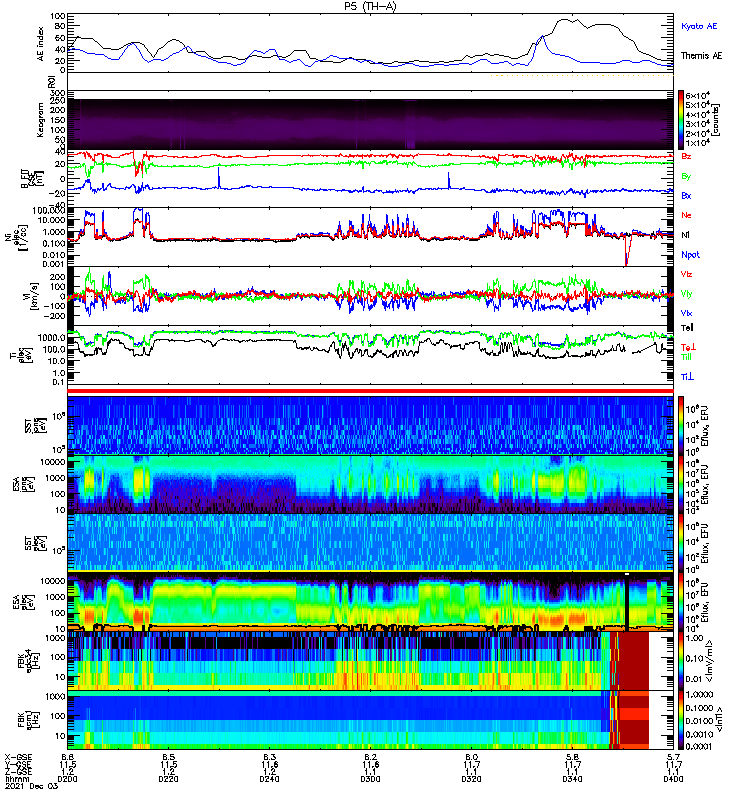Select the green "By" legend label
The image size is (750, 800).
pyautogui.click(x=686, y=177)
